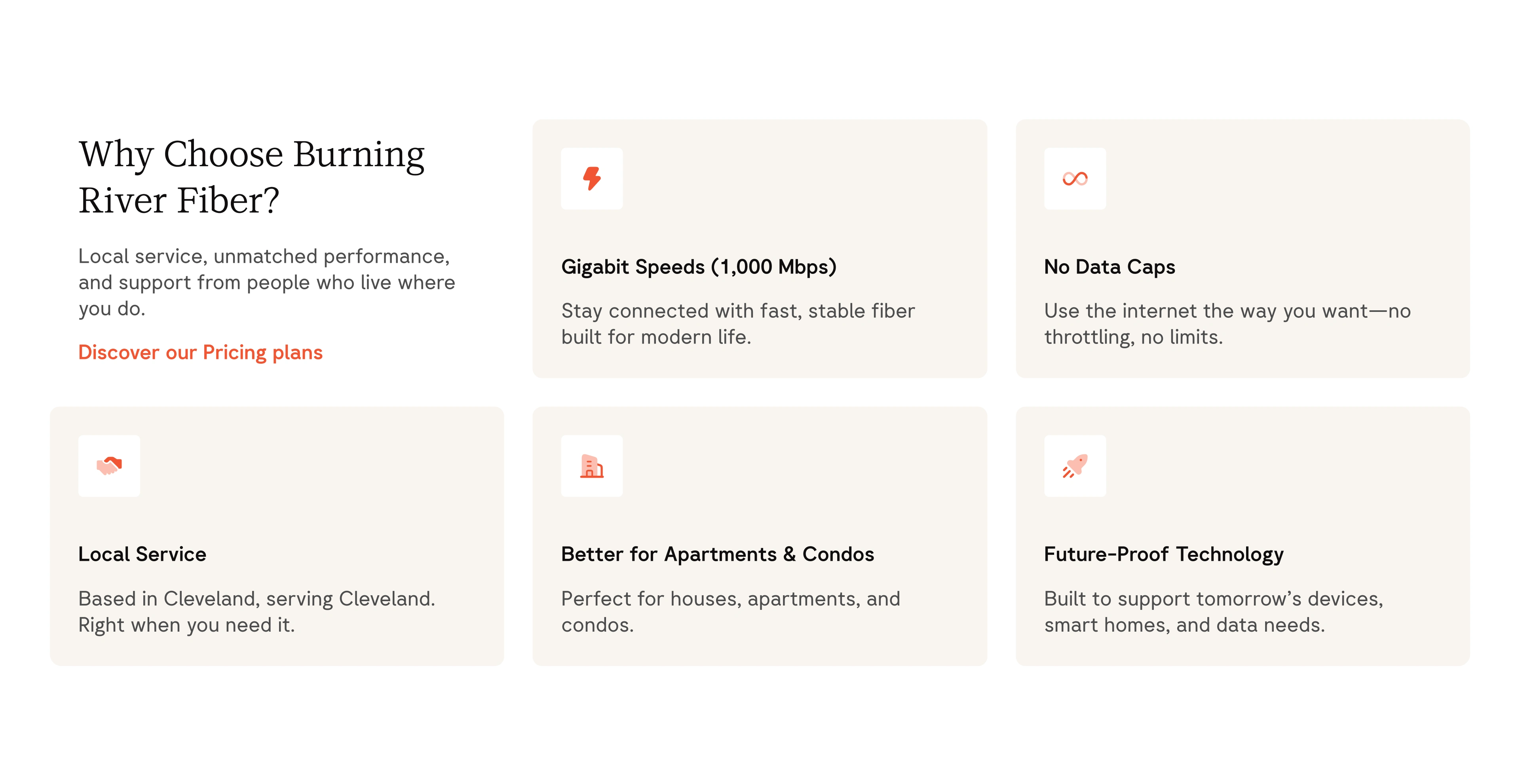Click 'Perfect for houses, apartments' description
This screenshot has height=784, width=1520.
point(730,599)
